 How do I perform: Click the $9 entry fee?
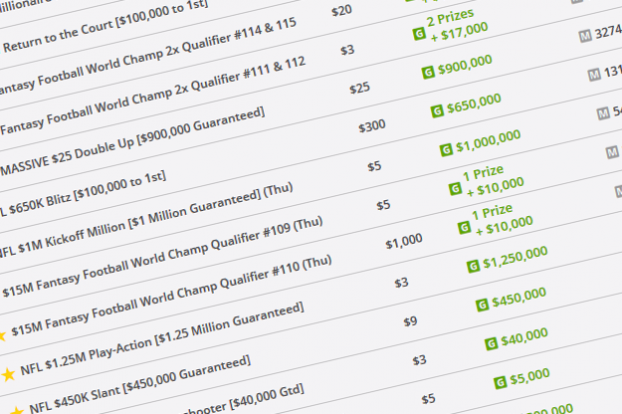410,321
